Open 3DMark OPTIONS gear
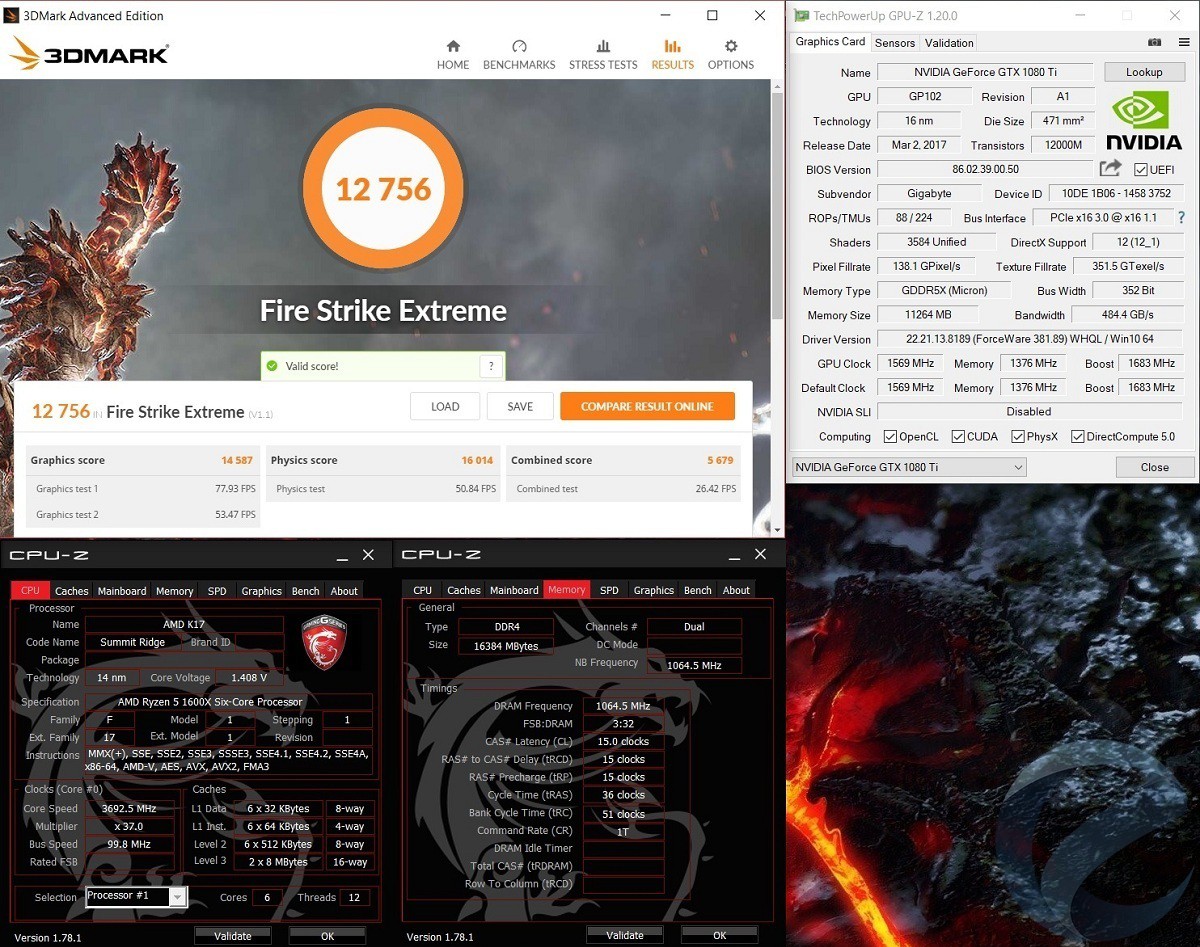This screenshot has height=947, width=1200. pyautogui.click(x=731, y=55)
